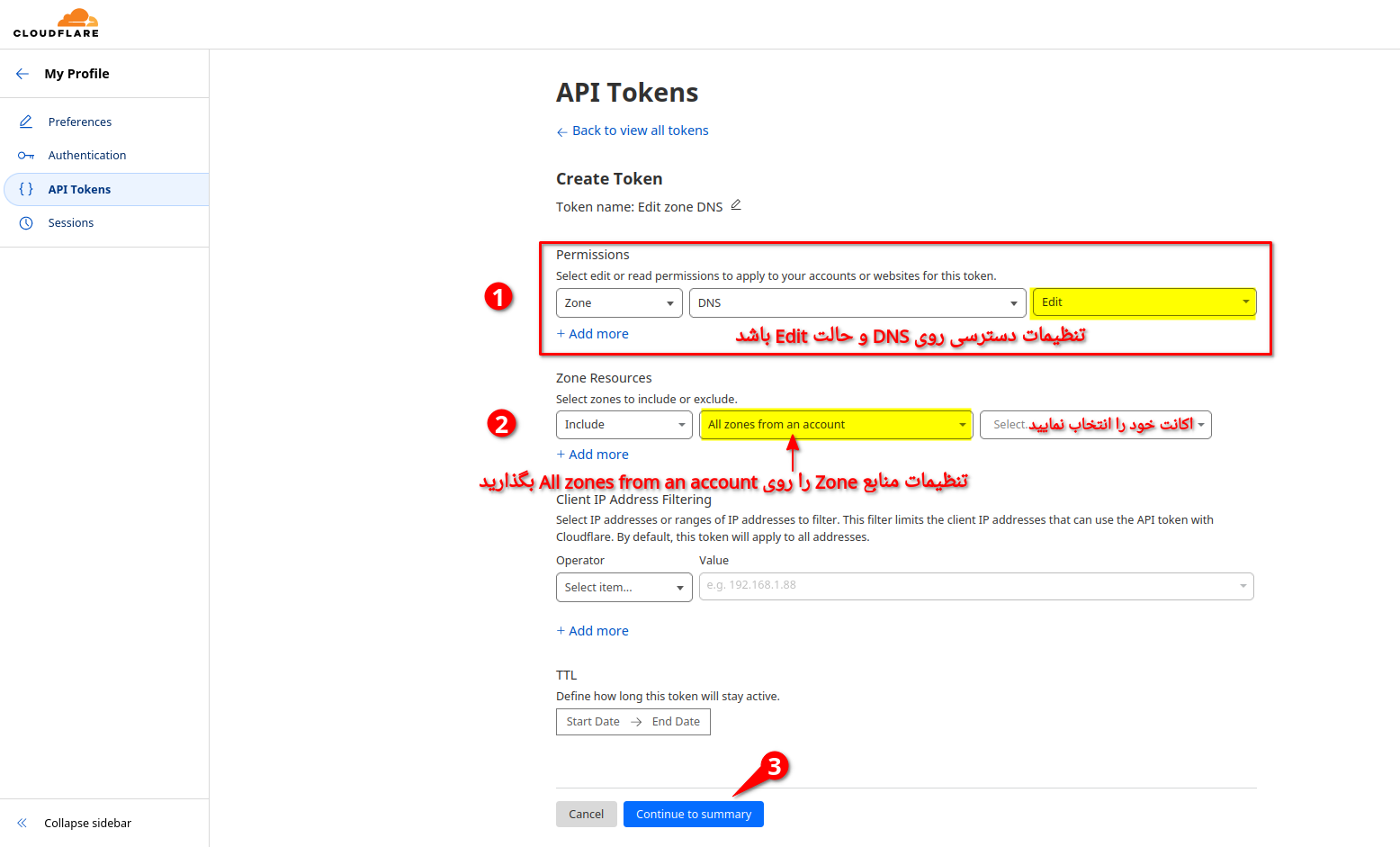The image size is (1400, 847).
Task: Click the Preferences pencil icon
Action: pyautogui.click(x=26, y=122)
